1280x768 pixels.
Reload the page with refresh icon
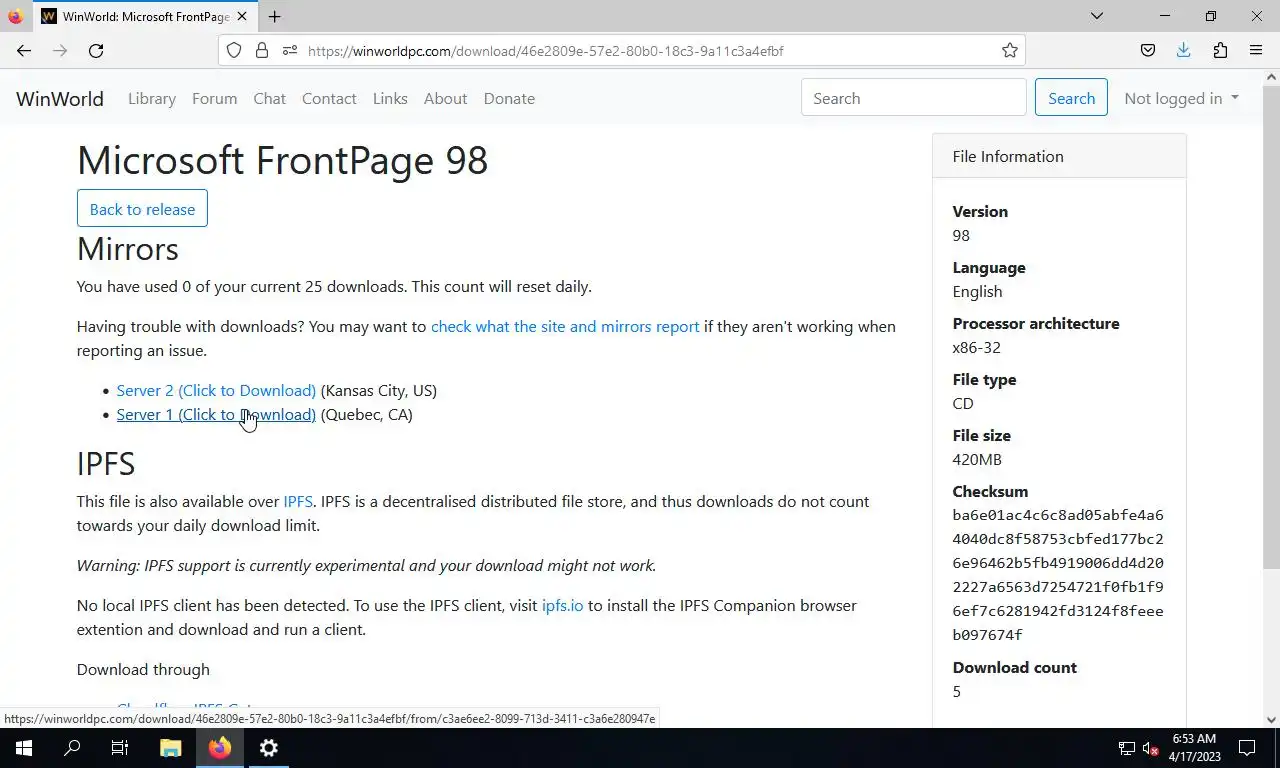pos(96,50)
